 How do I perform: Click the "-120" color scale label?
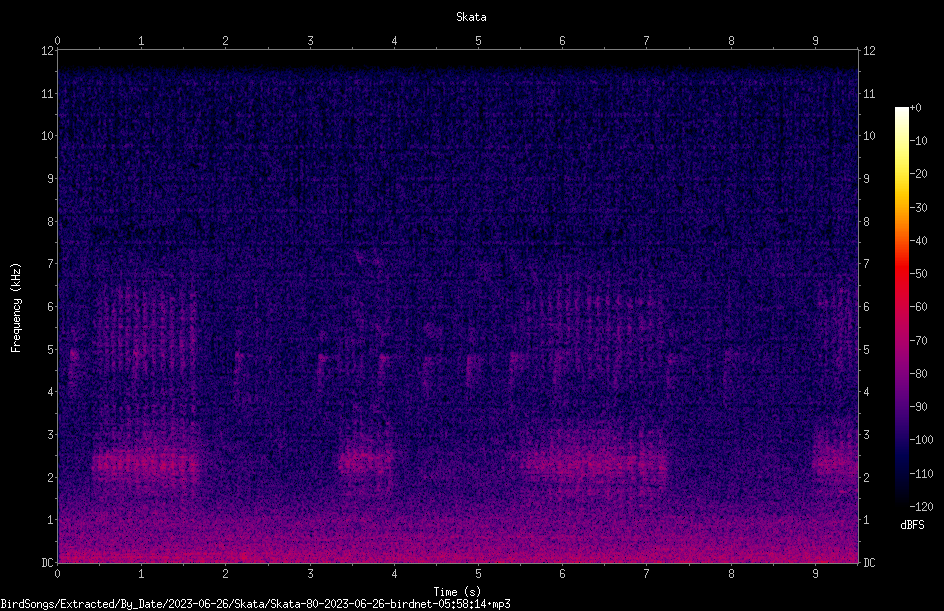921,507
